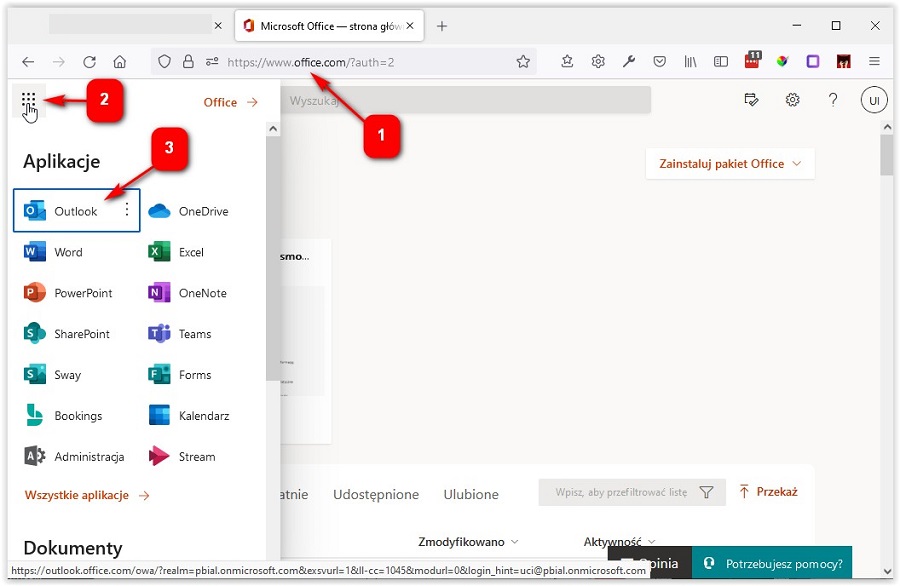Show site security padlock info
The image size is (900, 586).
(188, 61)
